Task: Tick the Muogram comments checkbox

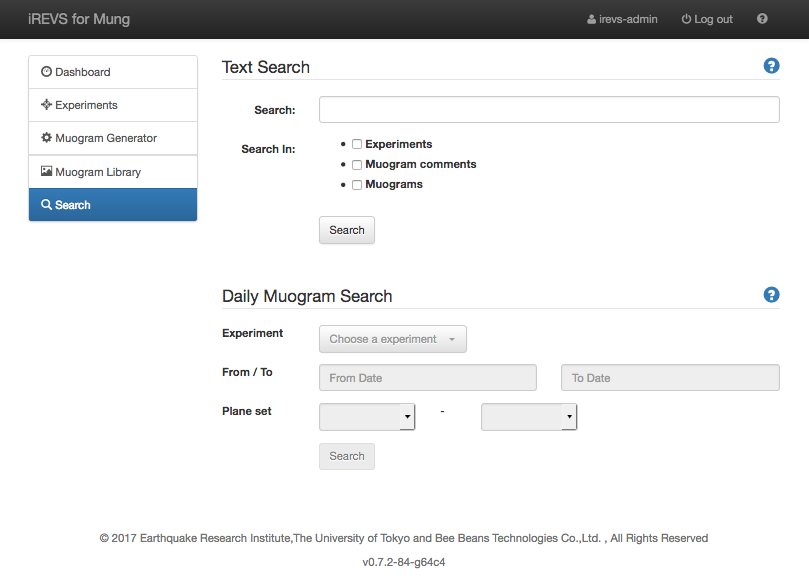Action: coord(357,165)
